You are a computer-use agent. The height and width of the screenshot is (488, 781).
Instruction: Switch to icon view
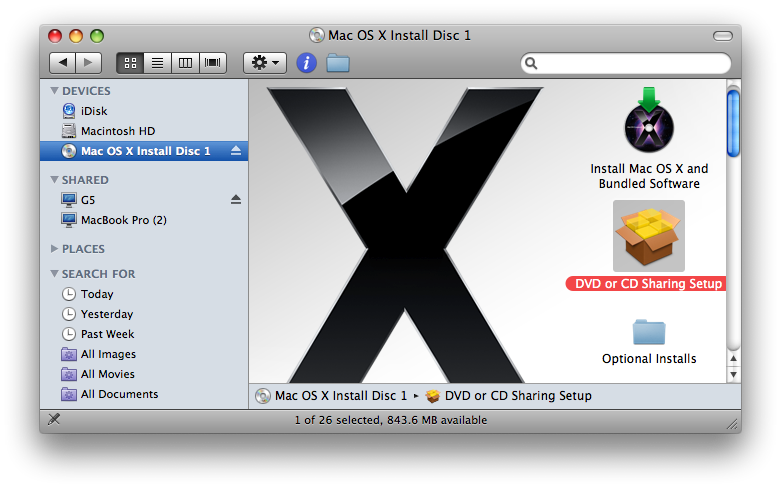pyautogui.click(x=130, y=63)
